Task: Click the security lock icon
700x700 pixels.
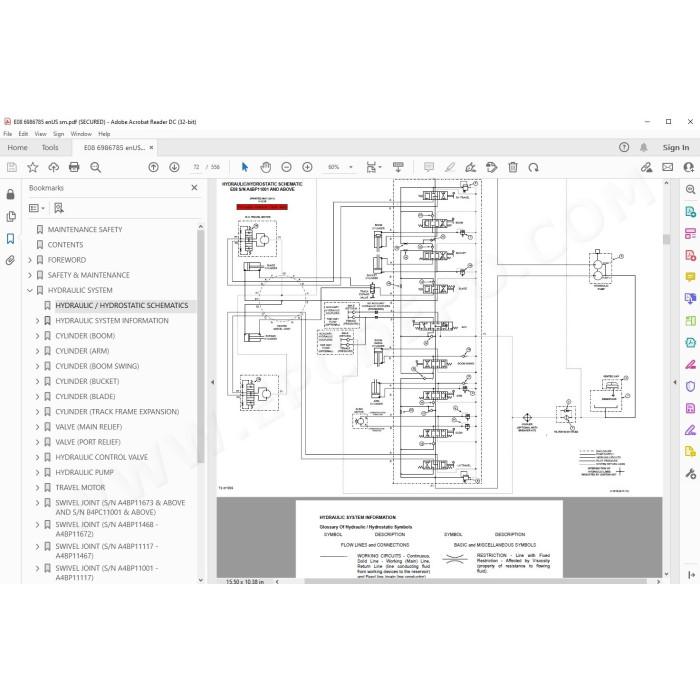Action: 11,194
